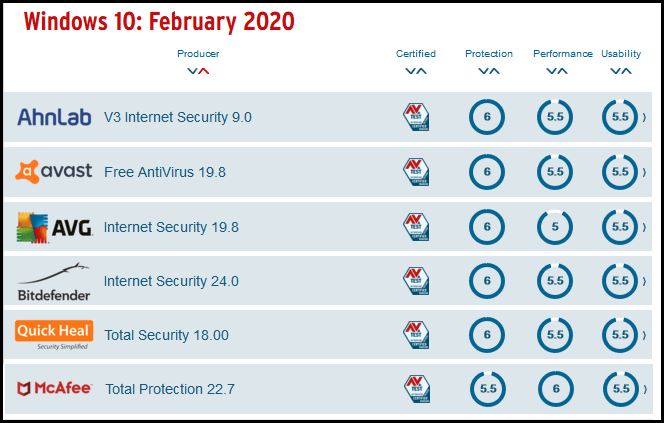
Task: Click the Avast logo
Action: [53, 171]
